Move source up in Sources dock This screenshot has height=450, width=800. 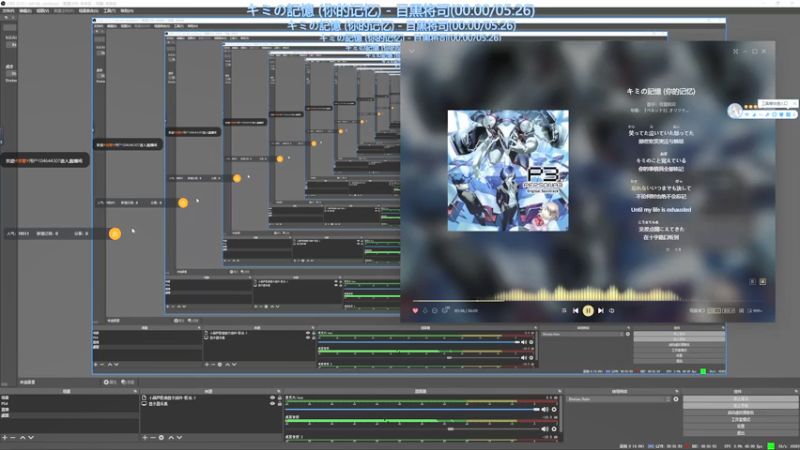tap(171, 438)
